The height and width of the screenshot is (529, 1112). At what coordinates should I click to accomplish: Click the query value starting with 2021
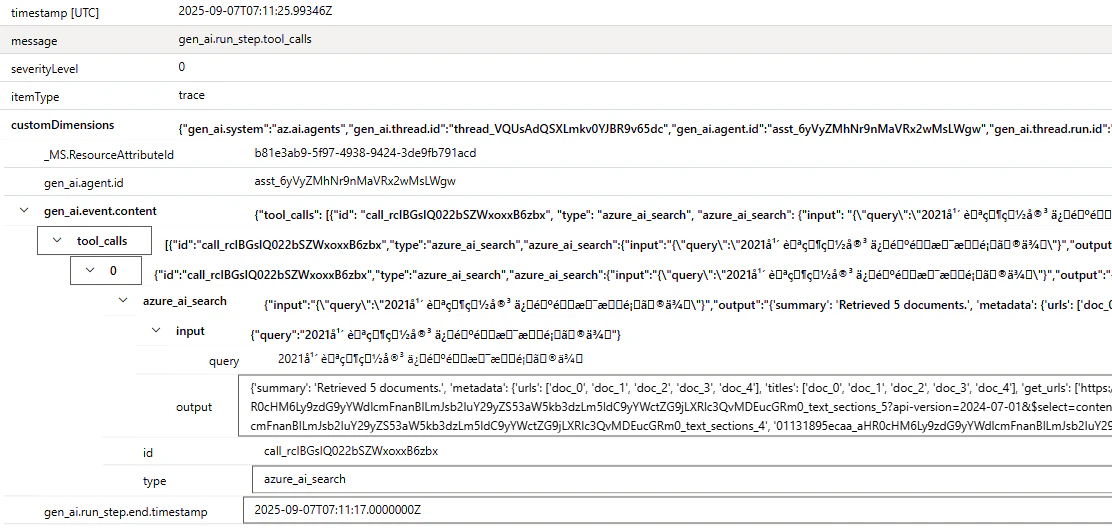430,360
